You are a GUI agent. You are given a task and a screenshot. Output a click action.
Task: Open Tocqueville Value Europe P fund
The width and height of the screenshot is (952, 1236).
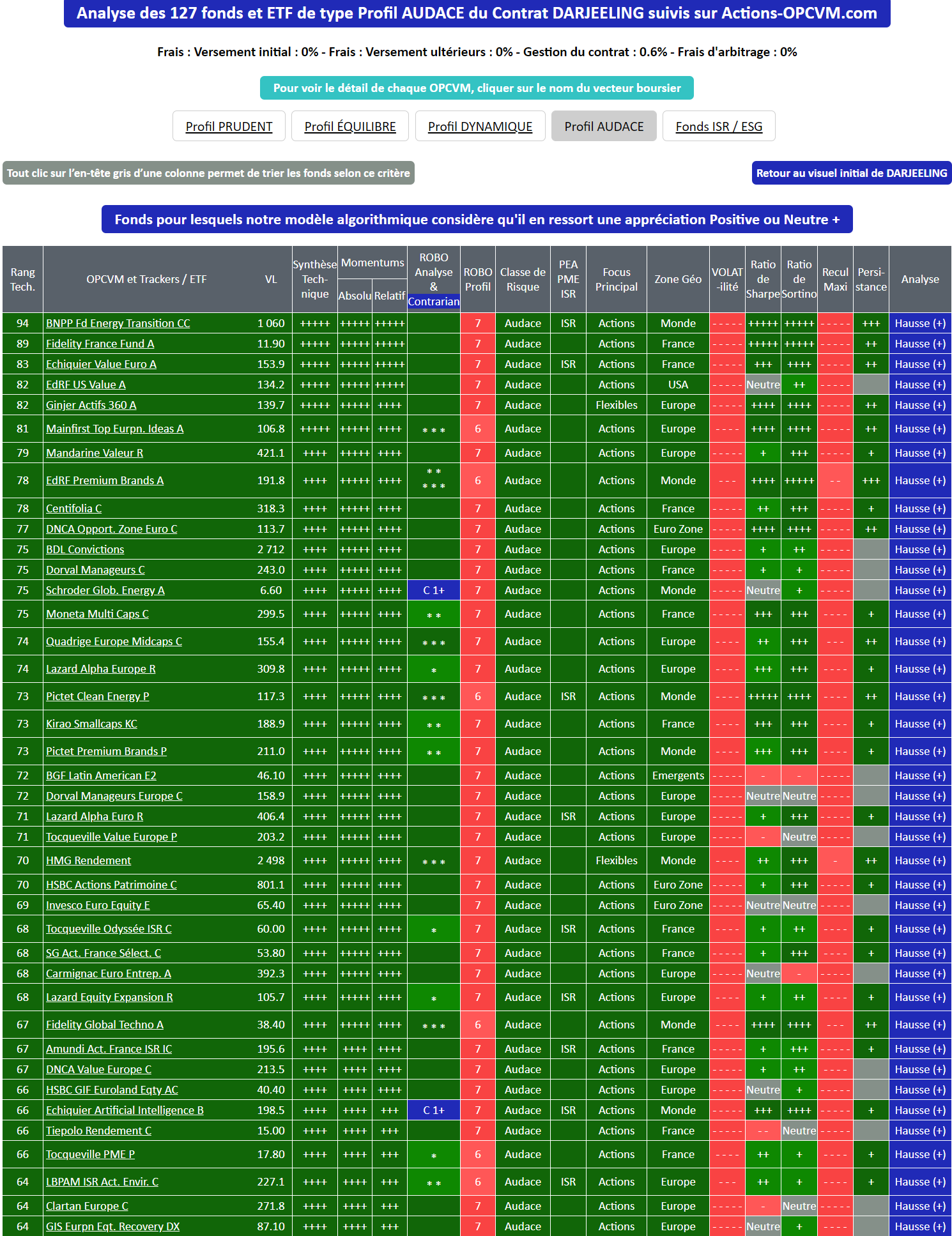[x=111, y=837]
